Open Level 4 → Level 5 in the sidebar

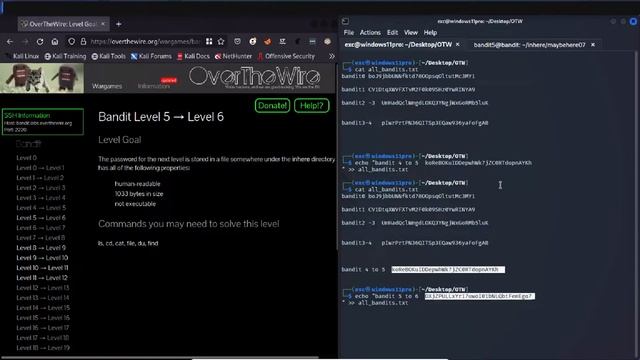(41, 208)
